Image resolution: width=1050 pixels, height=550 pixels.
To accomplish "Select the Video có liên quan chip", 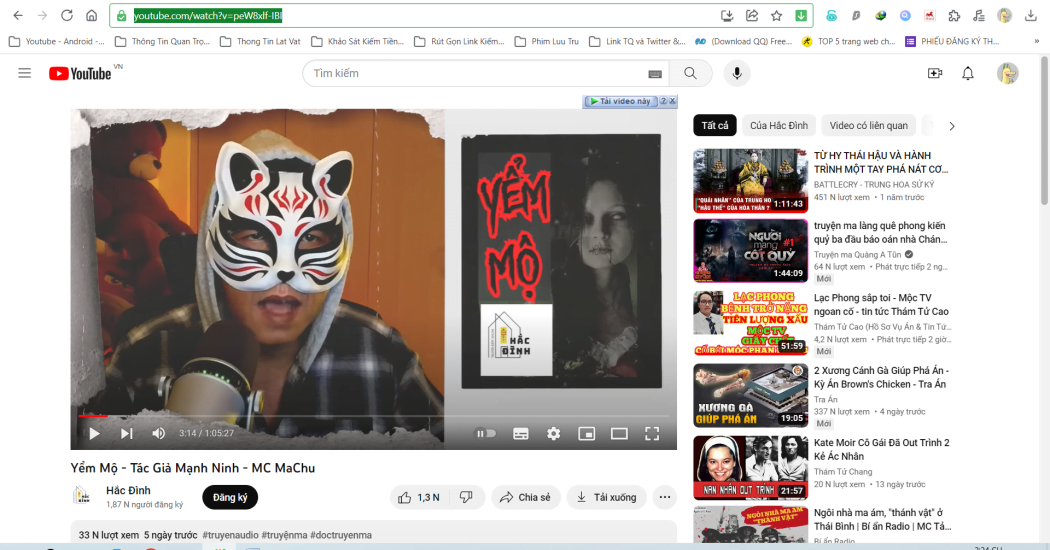I will coord(869,125).
